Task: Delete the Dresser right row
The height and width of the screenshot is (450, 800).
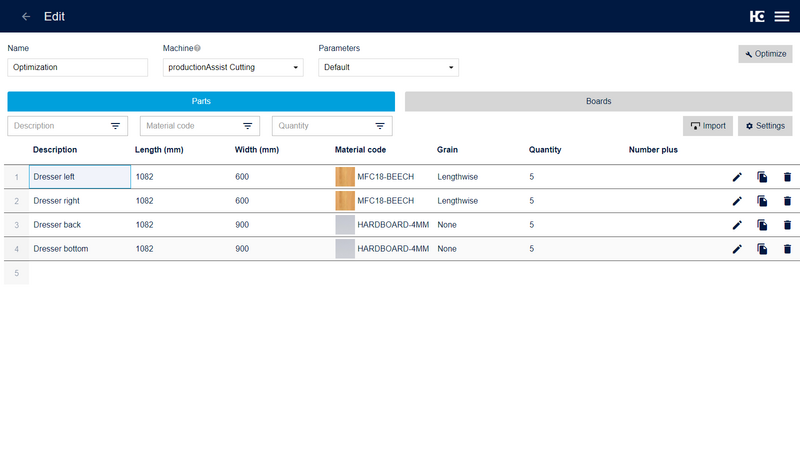Action: [787, 201]
